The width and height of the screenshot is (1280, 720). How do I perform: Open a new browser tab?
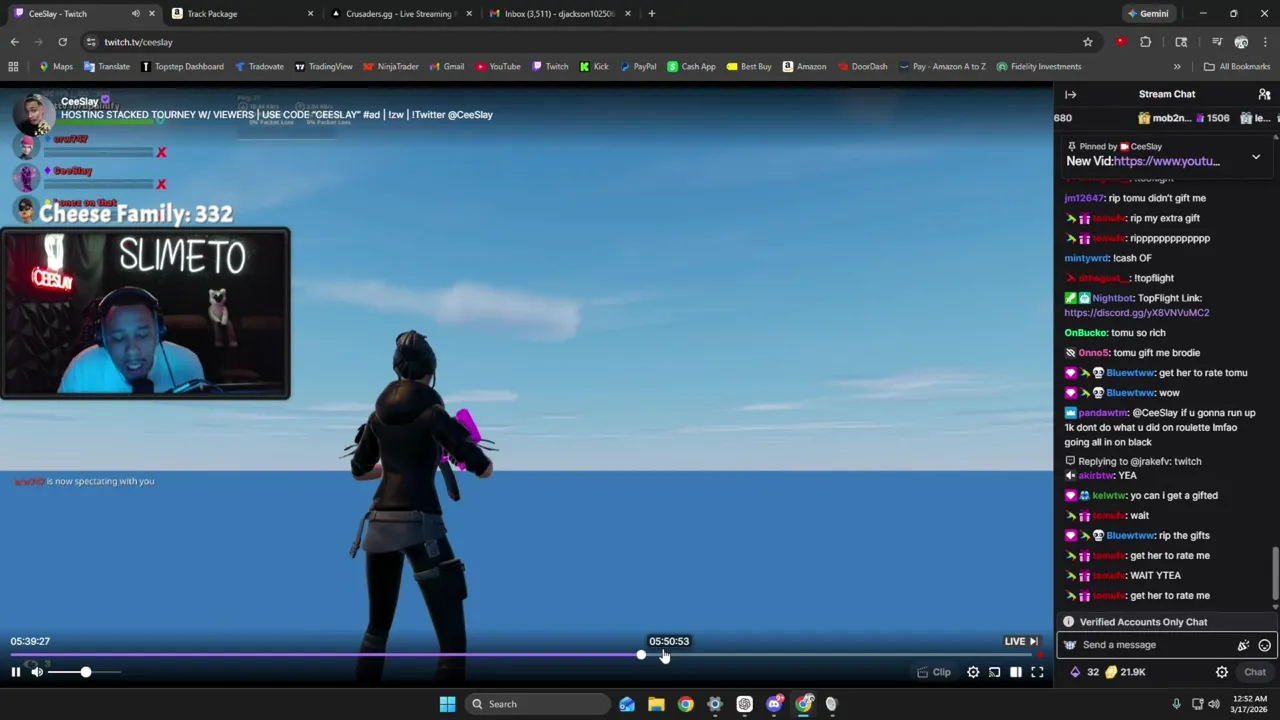[651, 14]
